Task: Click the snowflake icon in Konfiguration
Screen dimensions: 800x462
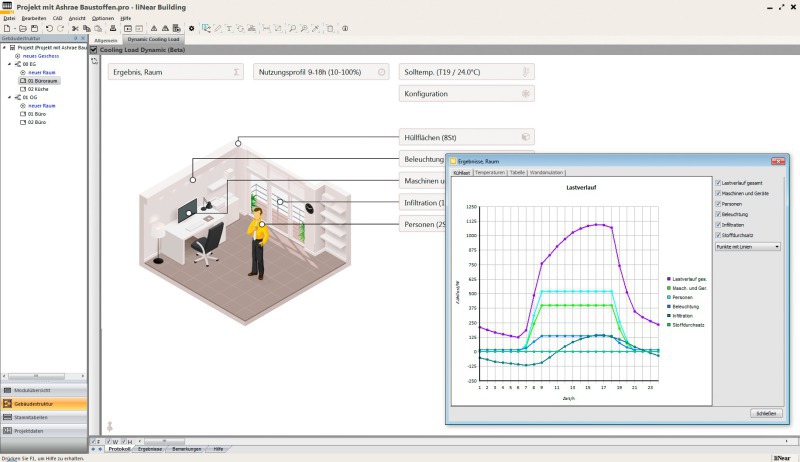Action: click(526, 94)
